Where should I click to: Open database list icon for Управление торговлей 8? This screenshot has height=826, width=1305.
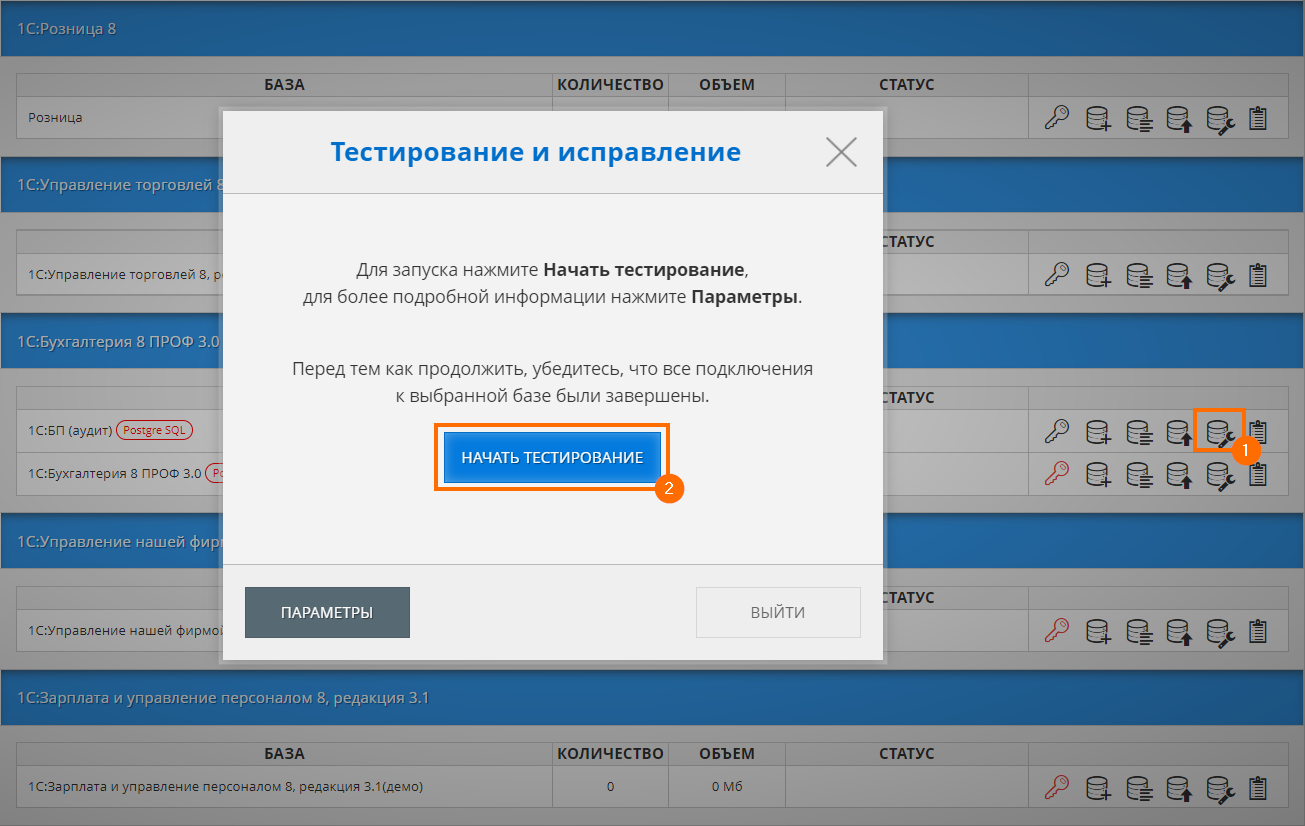(x=1139, y=274)
